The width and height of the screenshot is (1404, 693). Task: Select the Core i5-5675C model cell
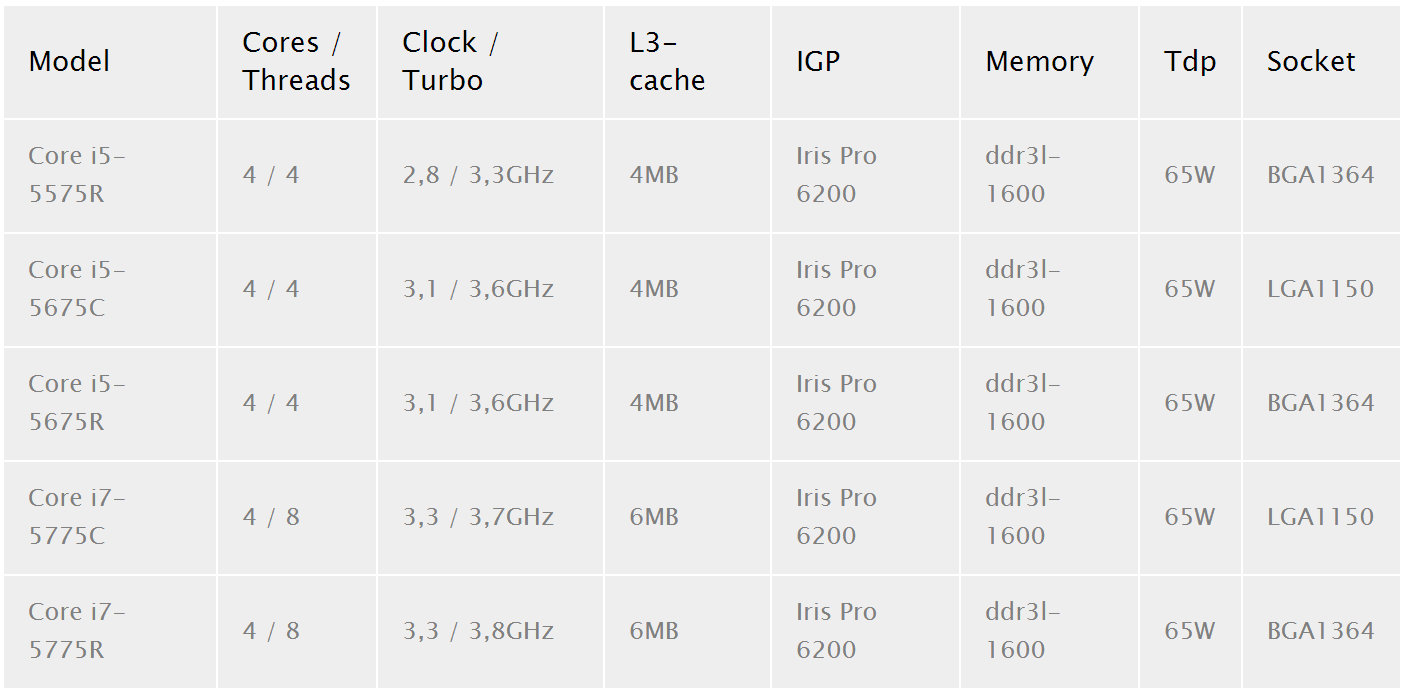coord(77,289)
